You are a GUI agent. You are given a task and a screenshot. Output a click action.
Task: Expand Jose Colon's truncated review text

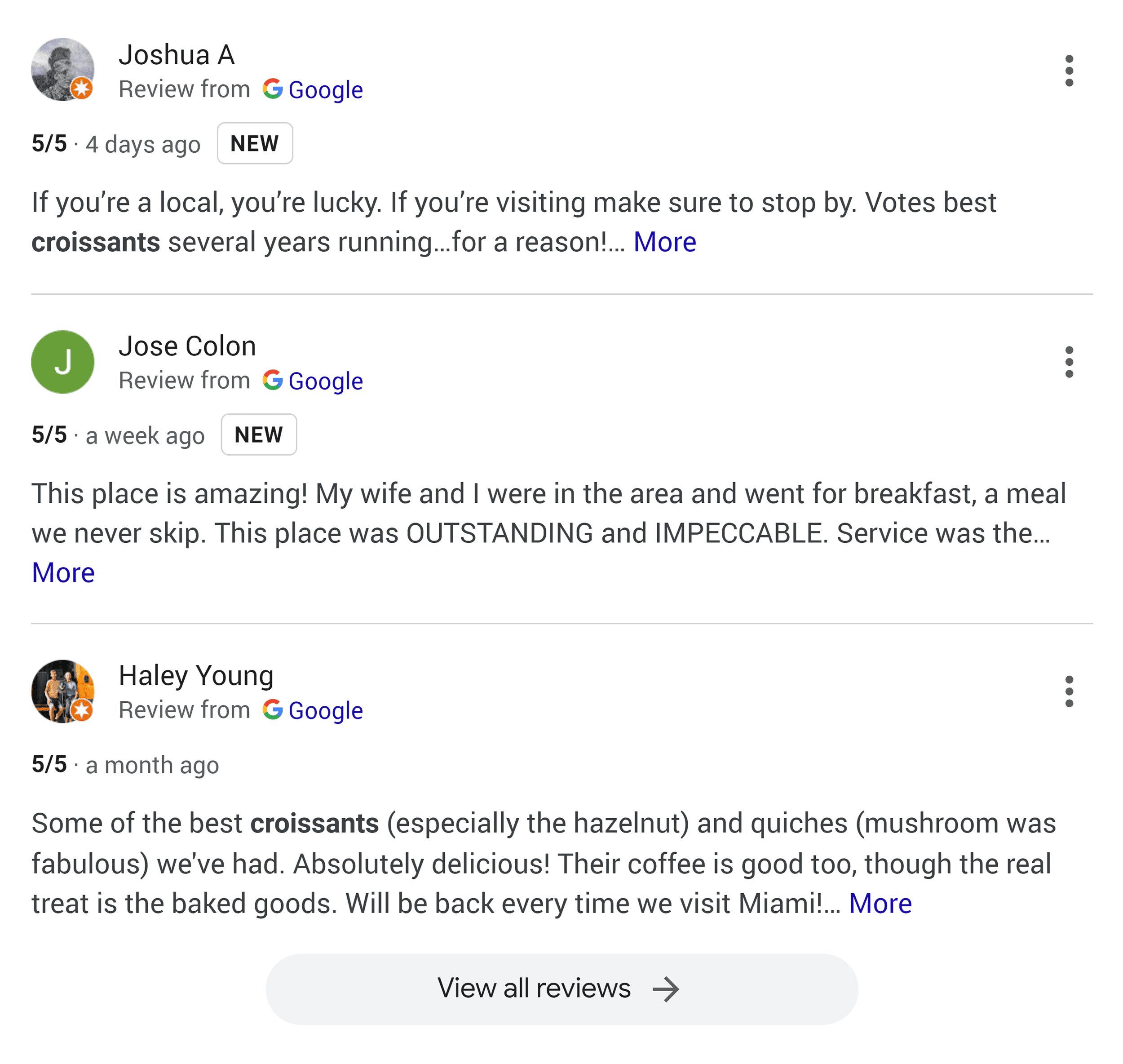tap(63, 572)
